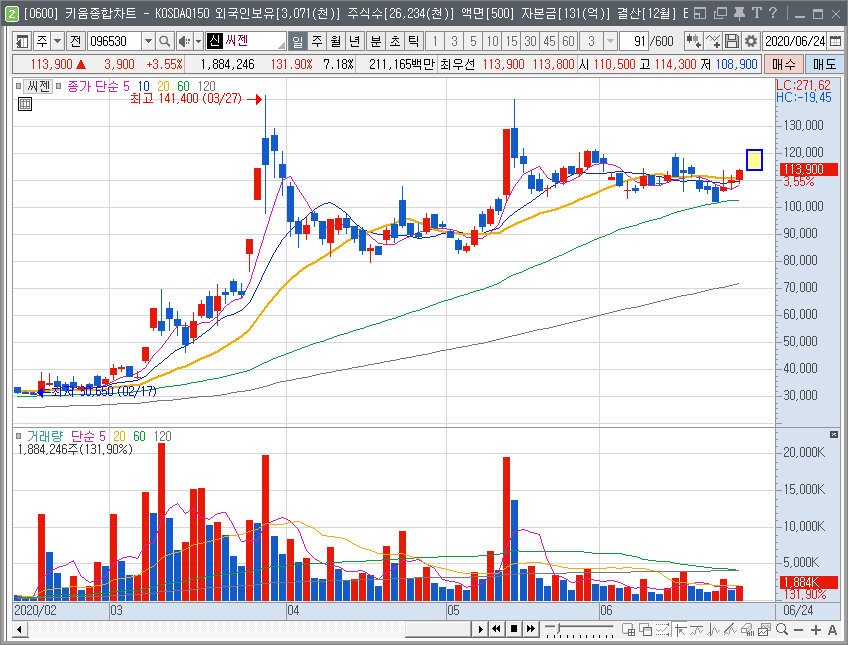The width and height of the screenshot is (848, 645).
Task: Open the speaker options dropdown arrow
Action: tap(198, 41)
